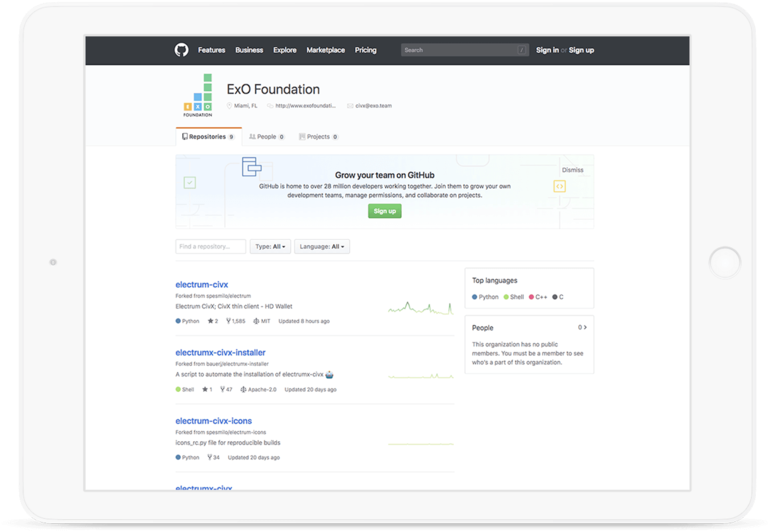This screenshot has width=768, height=531.
Task: Click the Sign up link in header
Action: [x=581, y=50]
